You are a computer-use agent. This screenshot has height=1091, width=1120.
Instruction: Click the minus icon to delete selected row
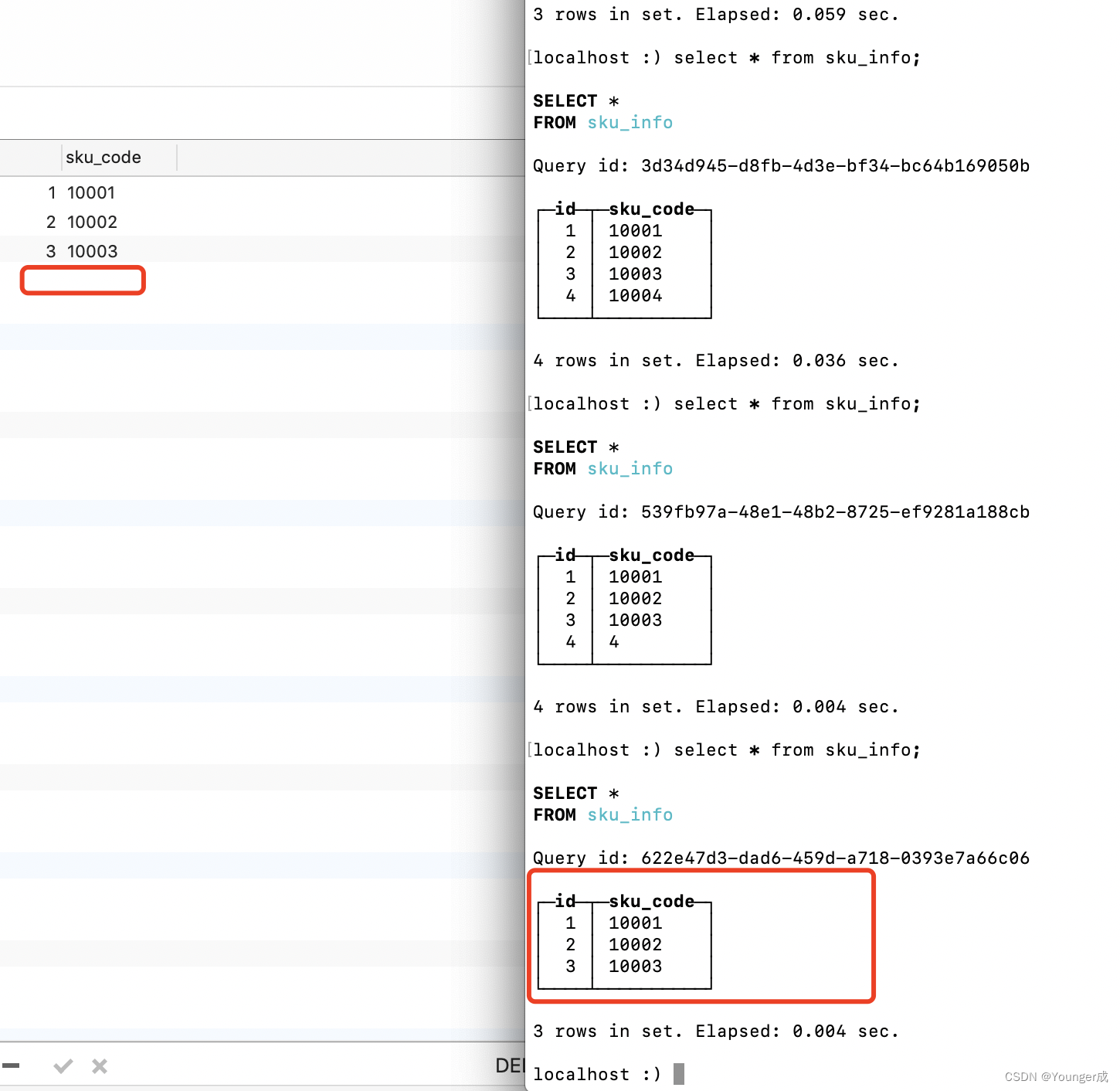point(12,1064)
